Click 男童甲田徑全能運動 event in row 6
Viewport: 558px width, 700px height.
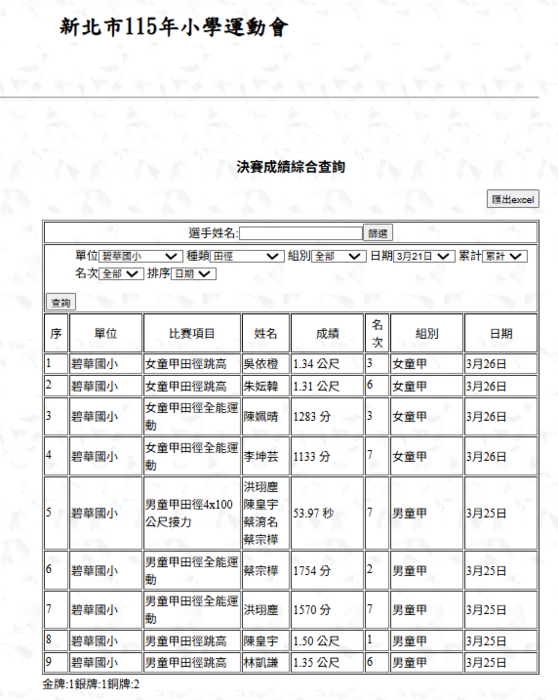pos(192,571)
